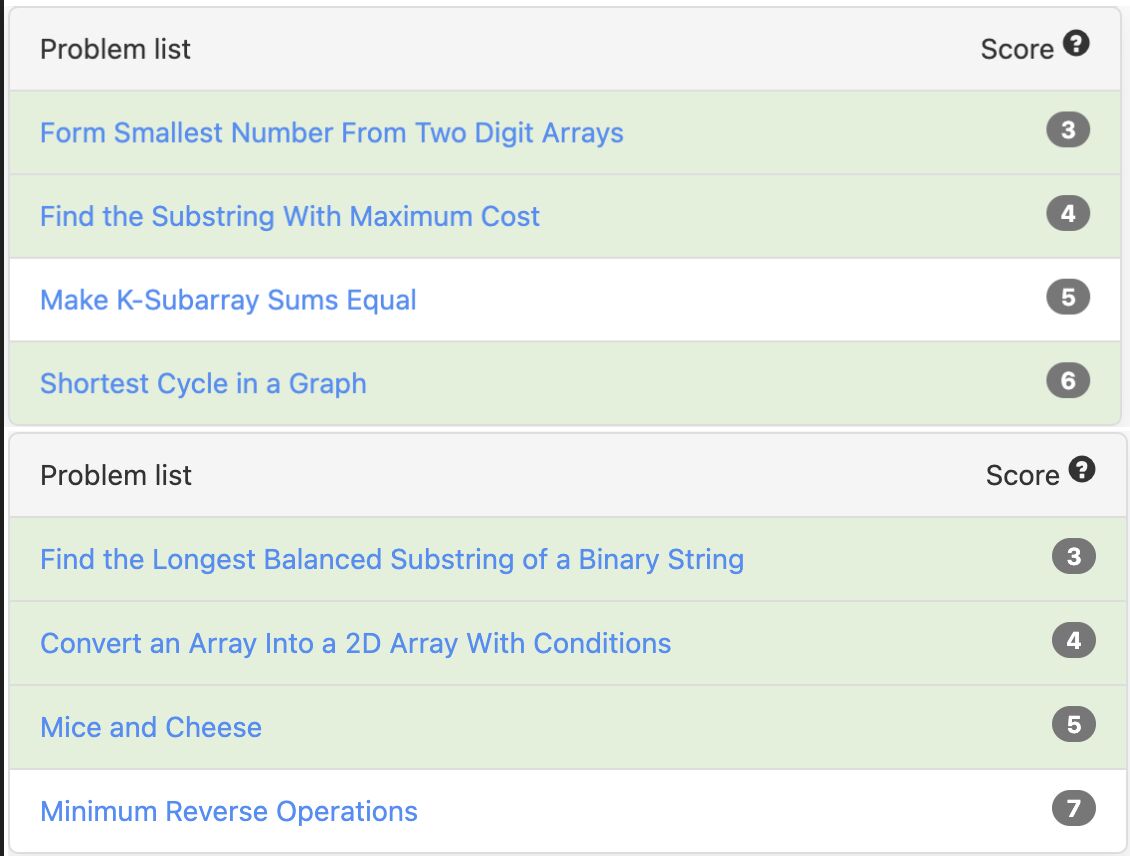
Task: Click Problem list heading above Longest Balanced Substring
Action: [115, 475]
